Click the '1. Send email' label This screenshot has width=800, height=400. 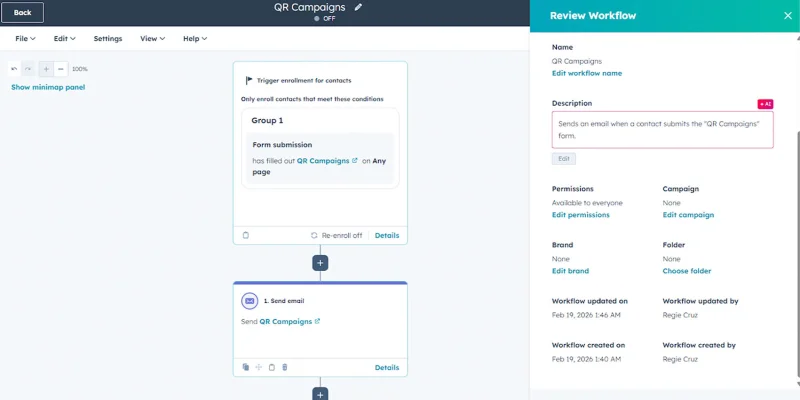click(x=284, y=301)
